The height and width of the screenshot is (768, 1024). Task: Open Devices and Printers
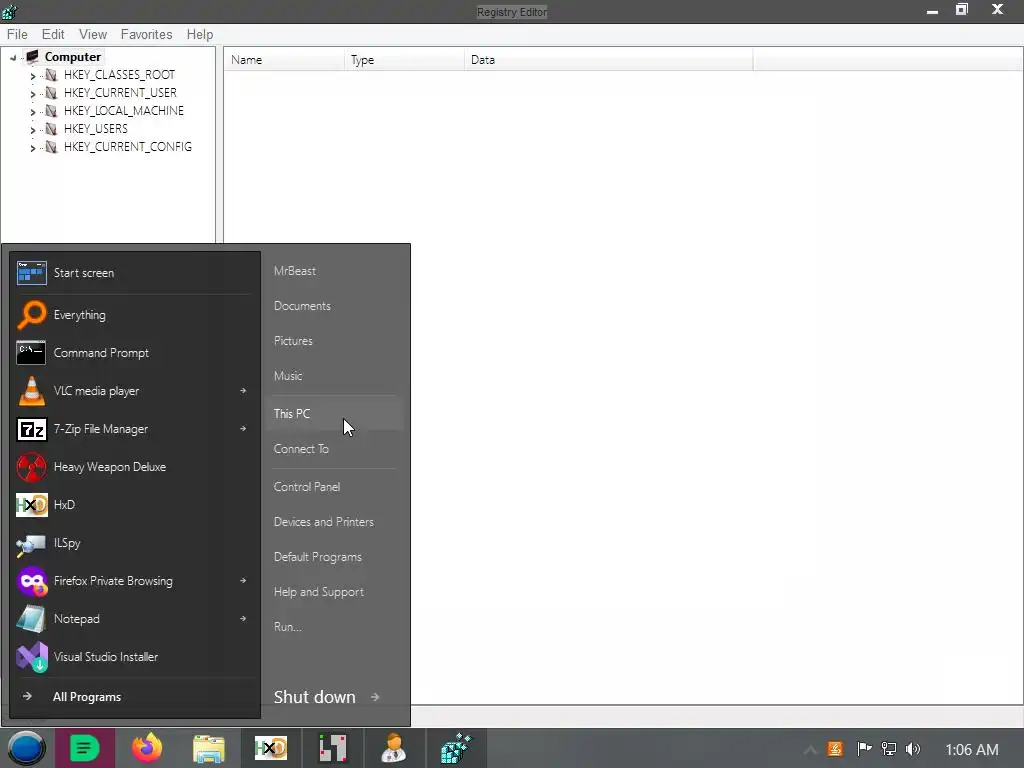pyautogui.click(x=324, y=522)
